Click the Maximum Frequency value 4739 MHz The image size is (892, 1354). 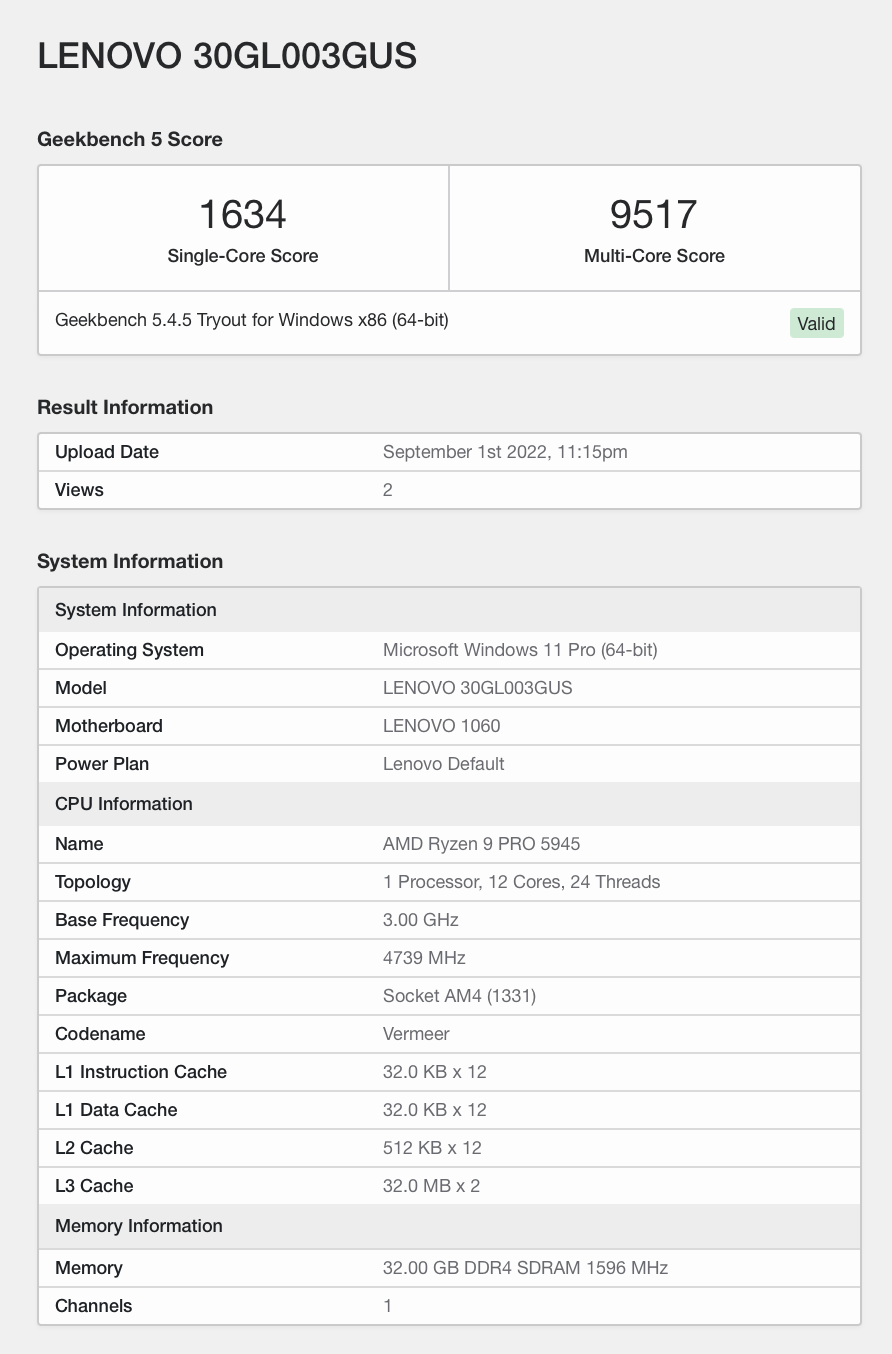coord(424,958)
